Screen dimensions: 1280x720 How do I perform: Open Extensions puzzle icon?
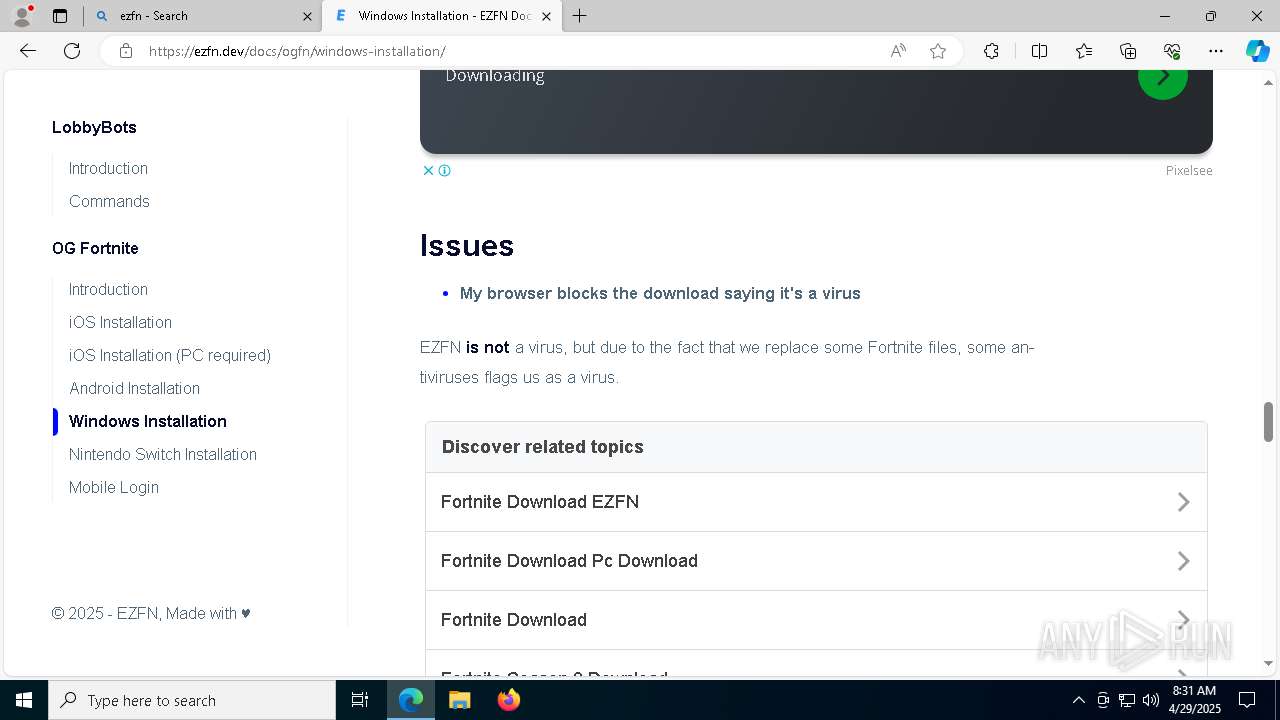pyautogui.click(x=991, y=51)
